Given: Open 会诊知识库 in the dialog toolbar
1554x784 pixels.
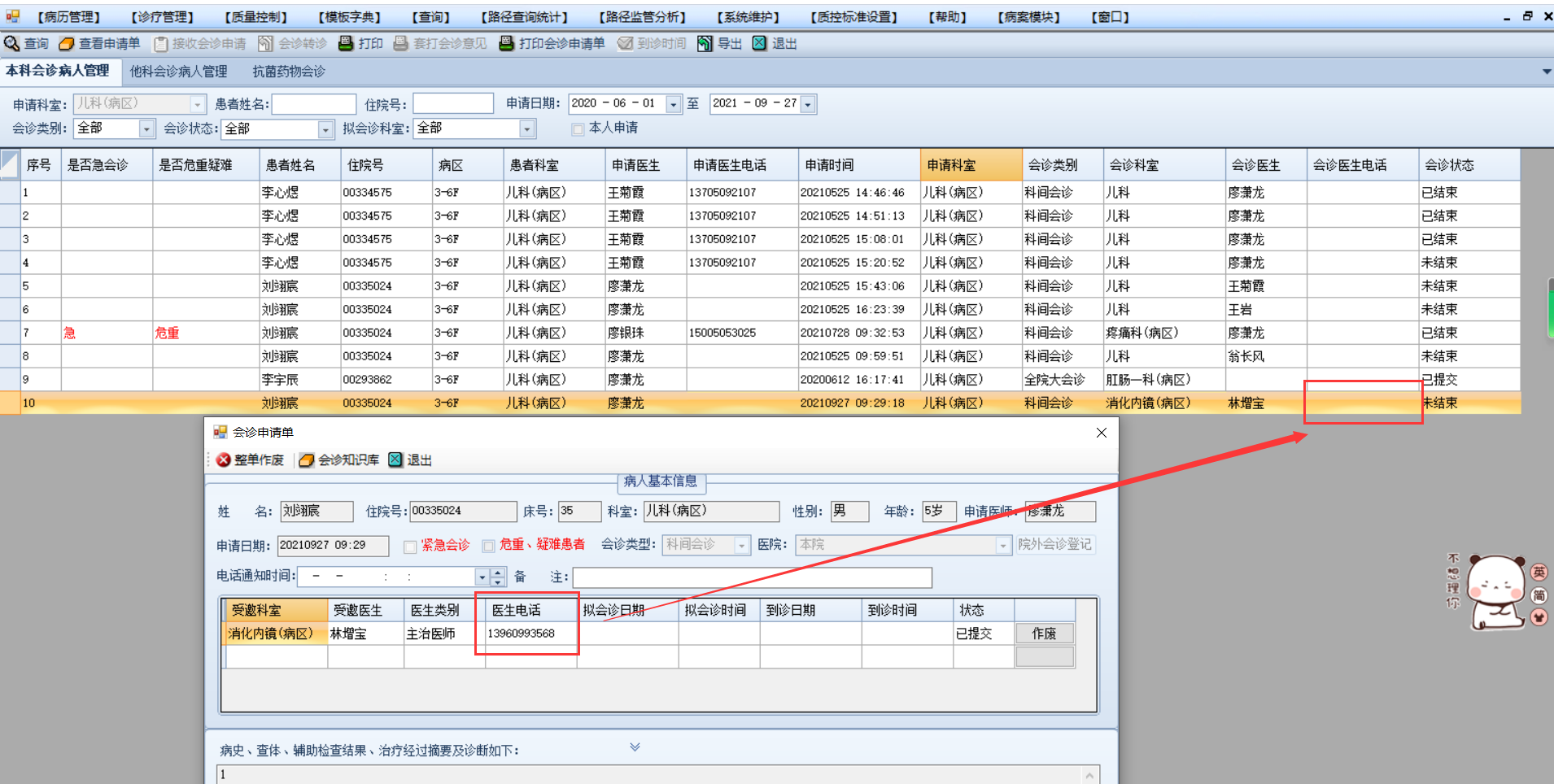Looking at the screenshot, I should [x=307, y=460].
